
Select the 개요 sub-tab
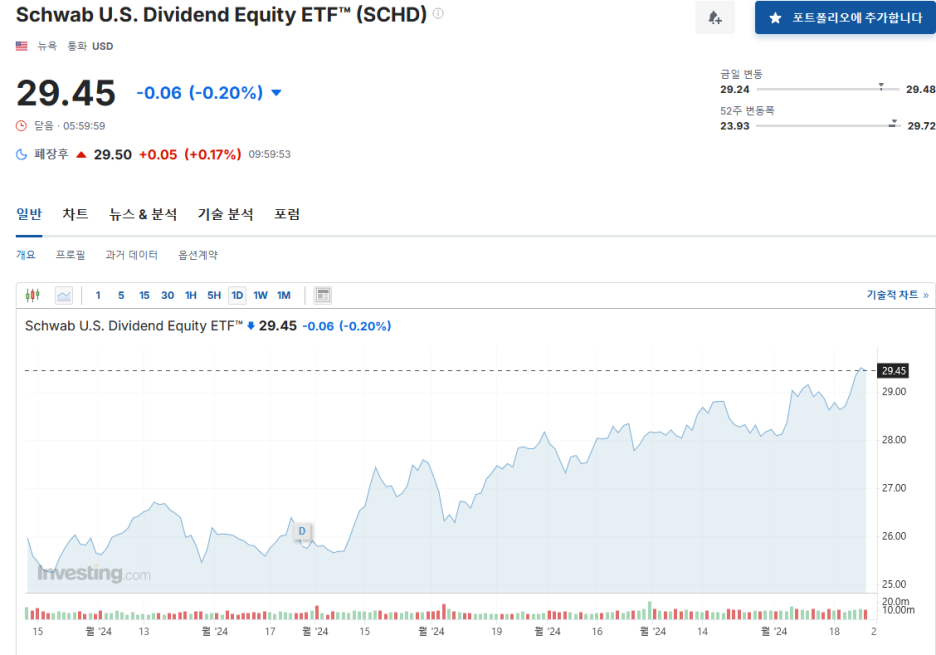26,255
